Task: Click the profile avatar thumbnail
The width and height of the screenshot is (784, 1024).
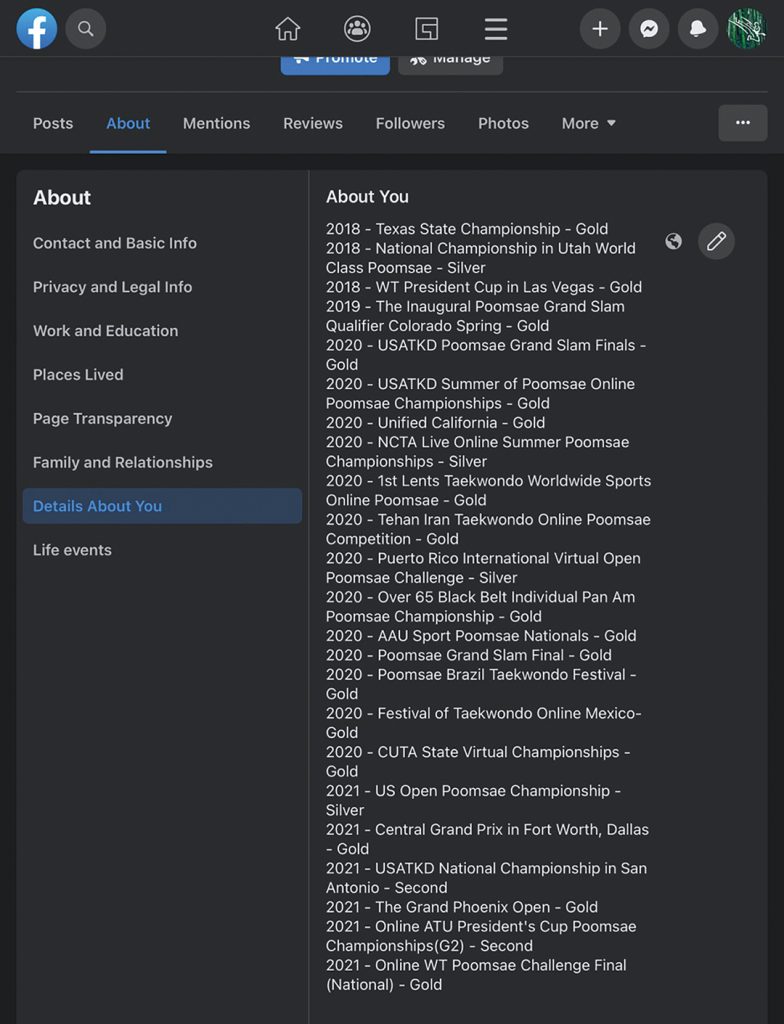Action: [747, 29]
